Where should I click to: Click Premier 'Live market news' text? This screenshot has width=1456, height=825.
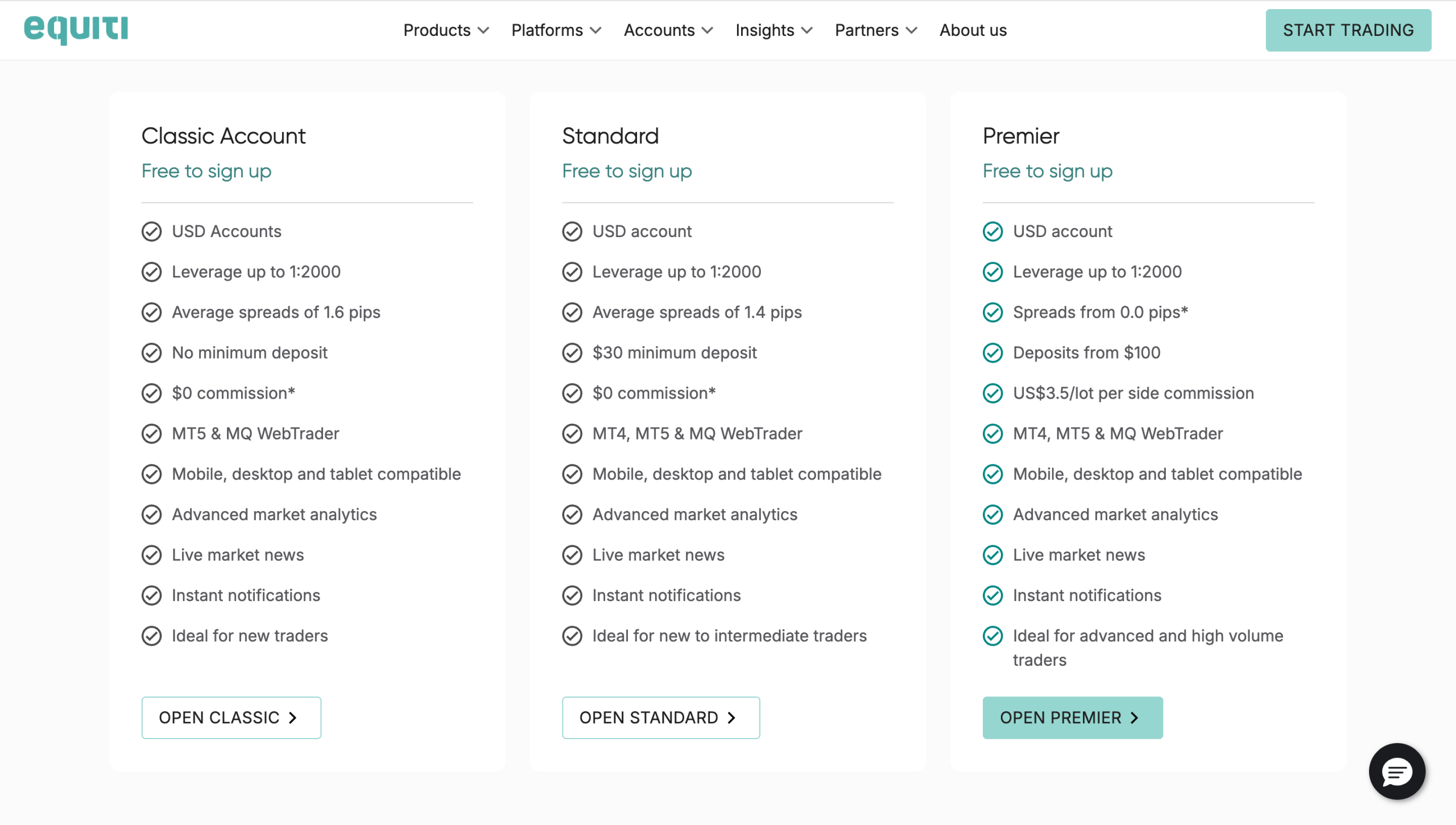(1079, 555)
